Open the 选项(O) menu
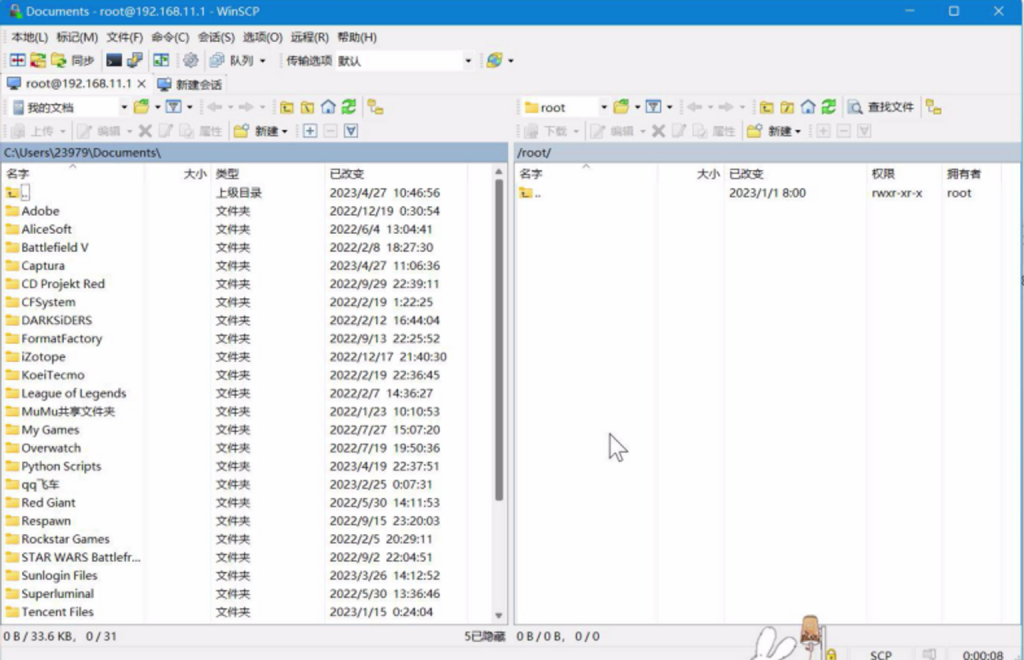The width and height of the screenshot is (1024, 660). point(263,37)
